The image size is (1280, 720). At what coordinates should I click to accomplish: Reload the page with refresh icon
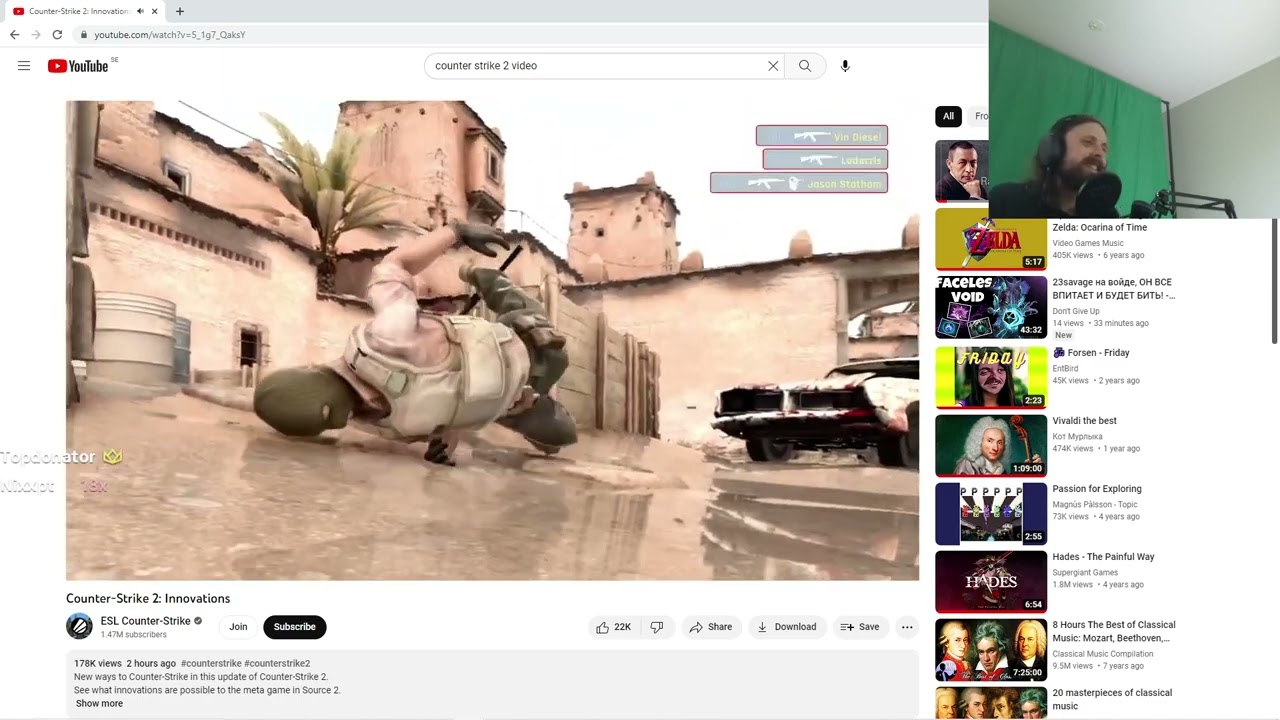57,35
